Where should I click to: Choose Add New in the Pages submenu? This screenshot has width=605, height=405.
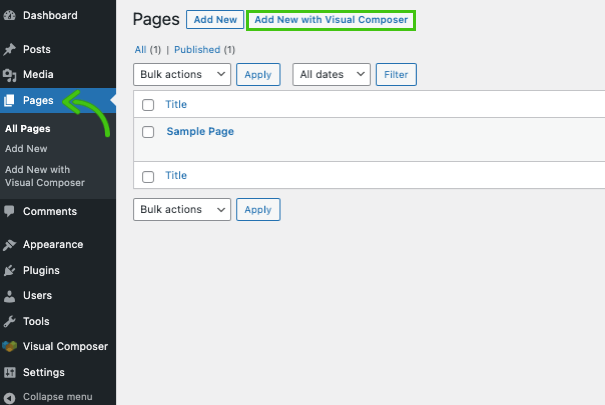tap(26, 148)
